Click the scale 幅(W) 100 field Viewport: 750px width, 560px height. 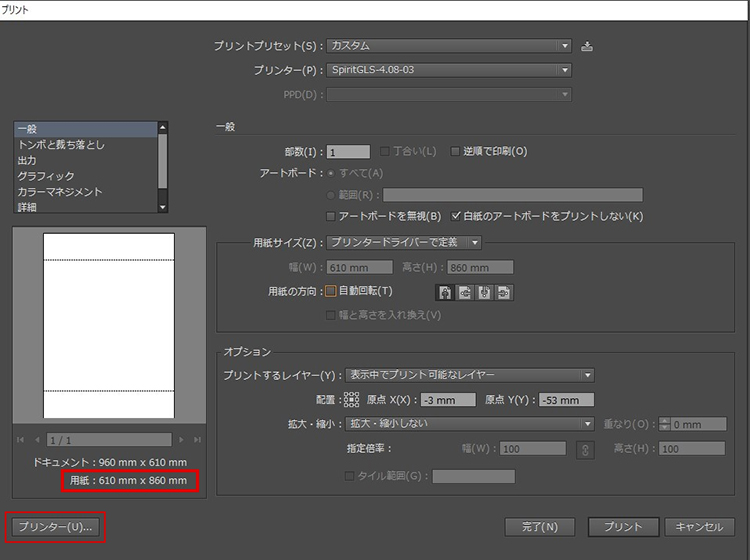(x=533, y=449)
